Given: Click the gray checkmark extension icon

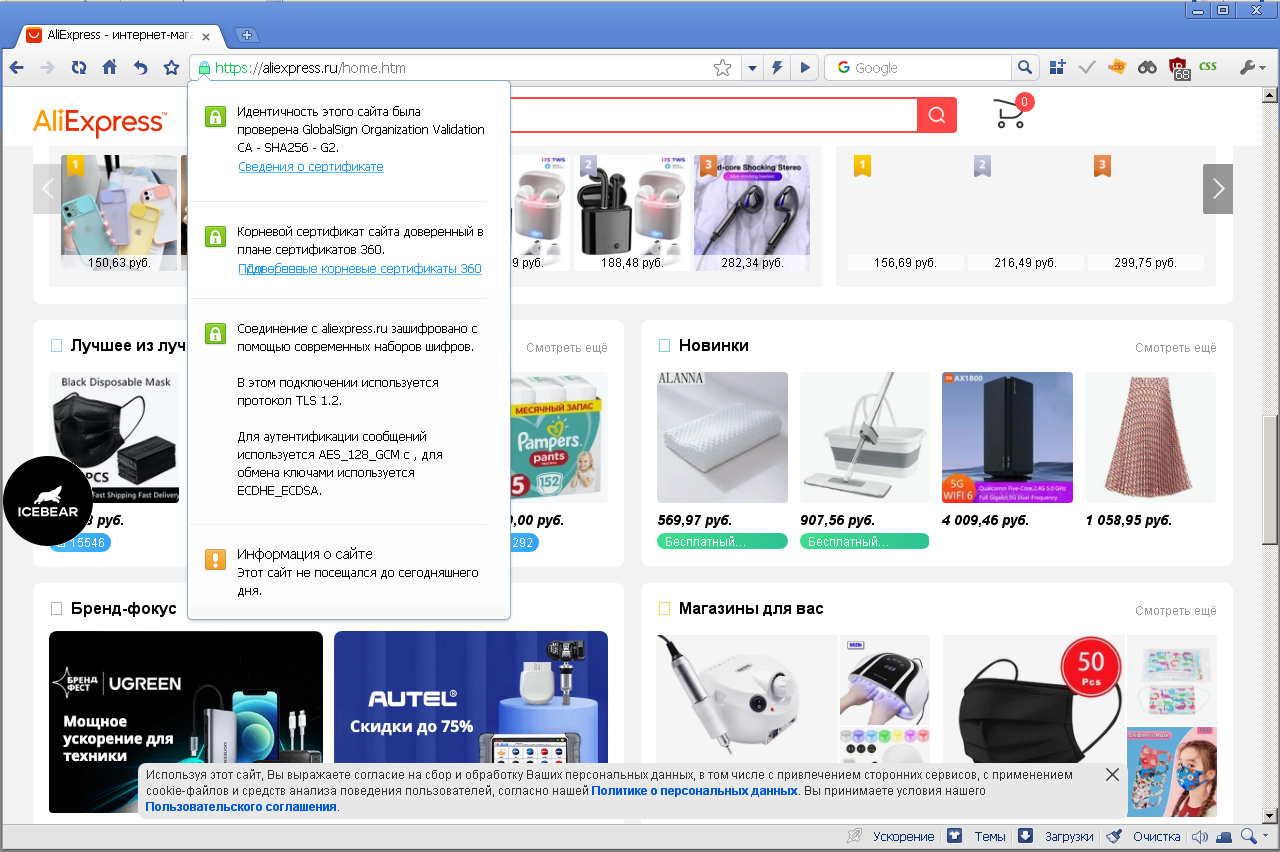Looking at the screenshot, I should click(1088, 68).
